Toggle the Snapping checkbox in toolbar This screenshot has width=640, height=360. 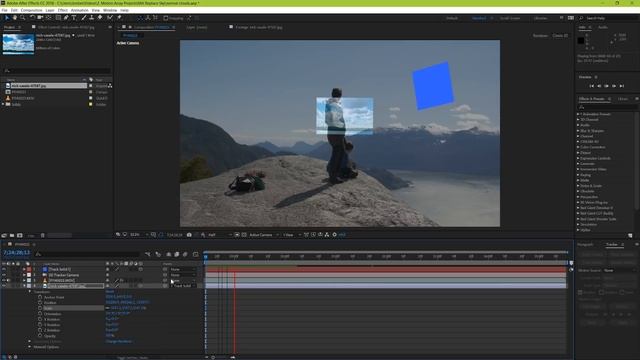coord(166,18)
